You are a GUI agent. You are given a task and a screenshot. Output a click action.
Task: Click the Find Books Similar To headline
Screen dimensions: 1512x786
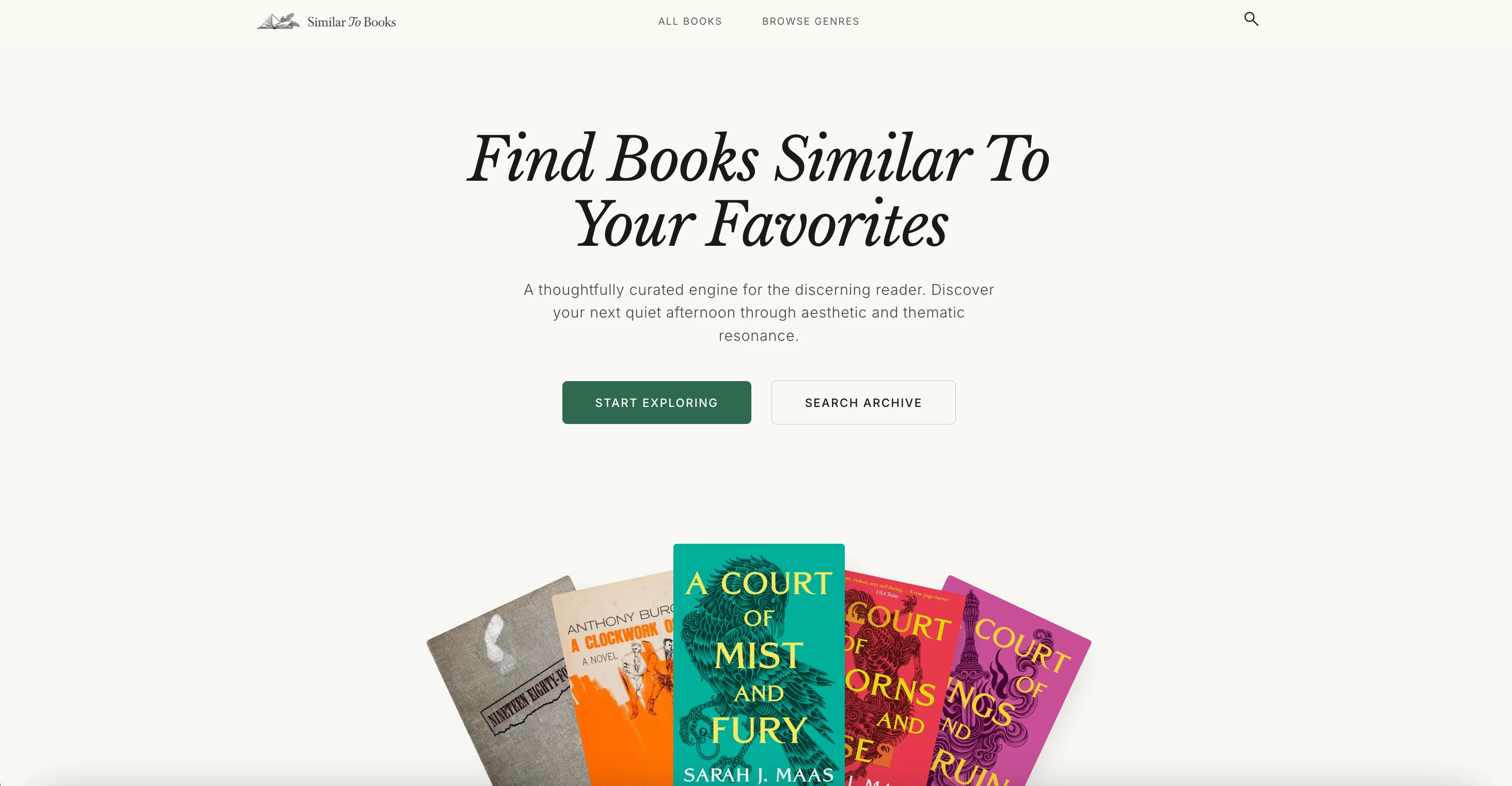coord(758,158)
